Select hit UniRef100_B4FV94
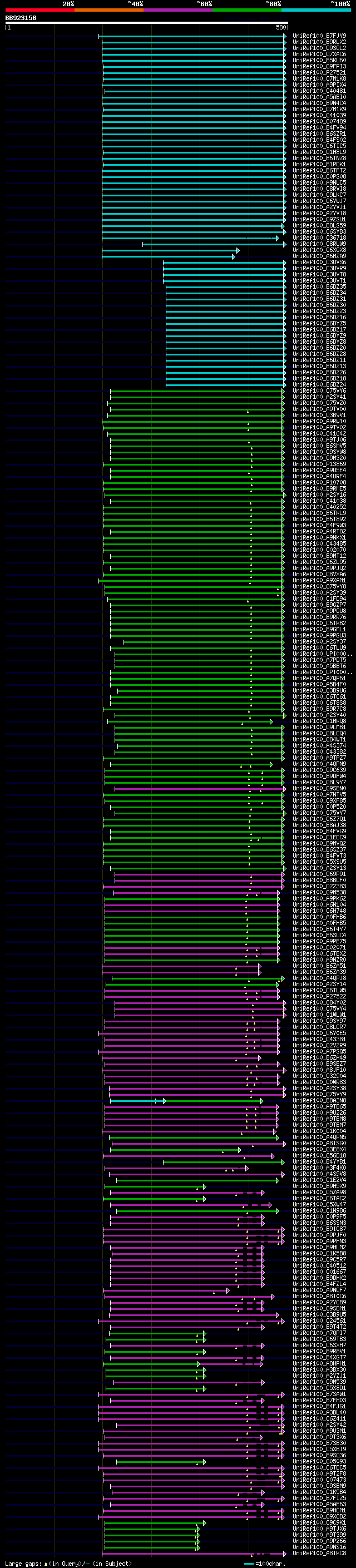The width and height of the screenshot is (356, 1568). click(x=319, y=128)
